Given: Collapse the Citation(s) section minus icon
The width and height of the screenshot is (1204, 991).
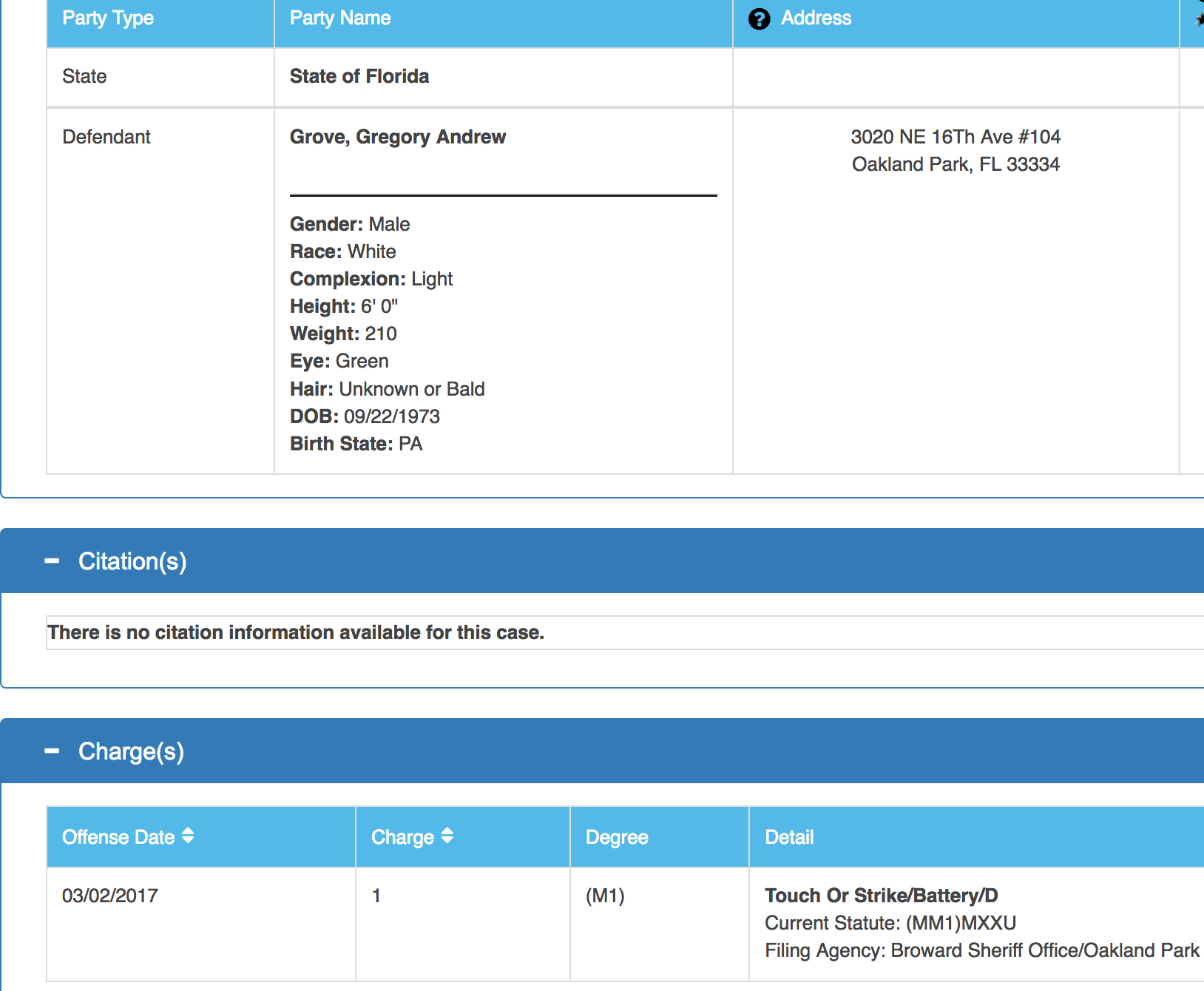Looking at the screenshot, I should point(52,561).
